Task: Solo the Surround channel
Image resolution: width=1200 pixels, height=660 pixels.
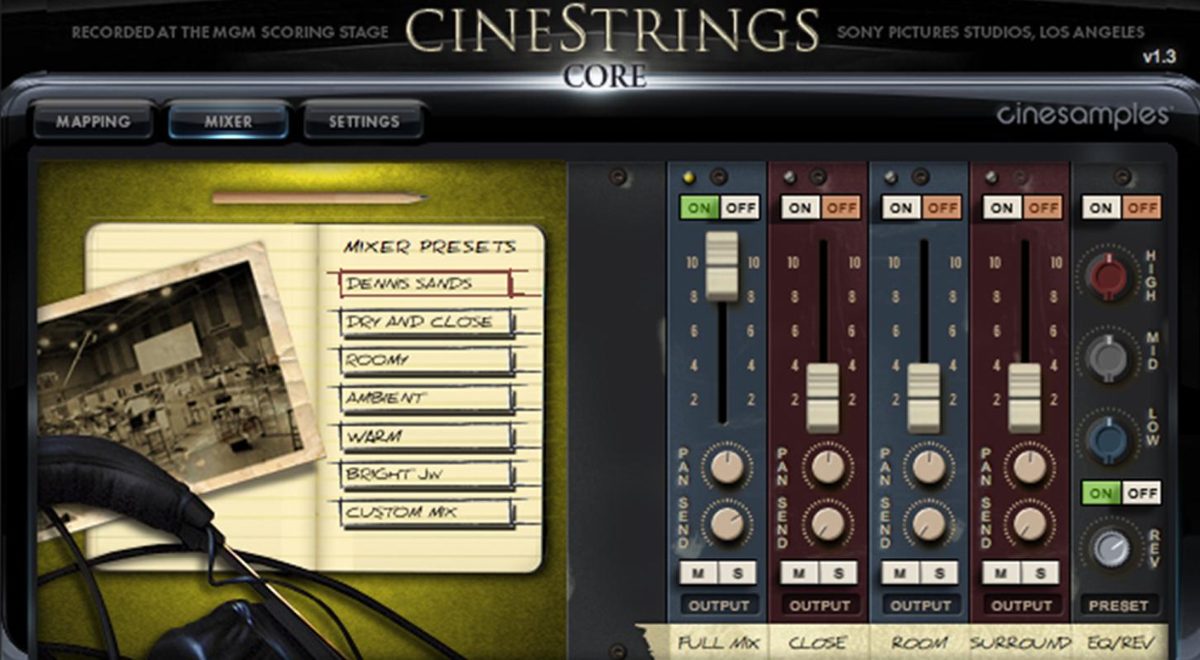Action: (1041, 573)
